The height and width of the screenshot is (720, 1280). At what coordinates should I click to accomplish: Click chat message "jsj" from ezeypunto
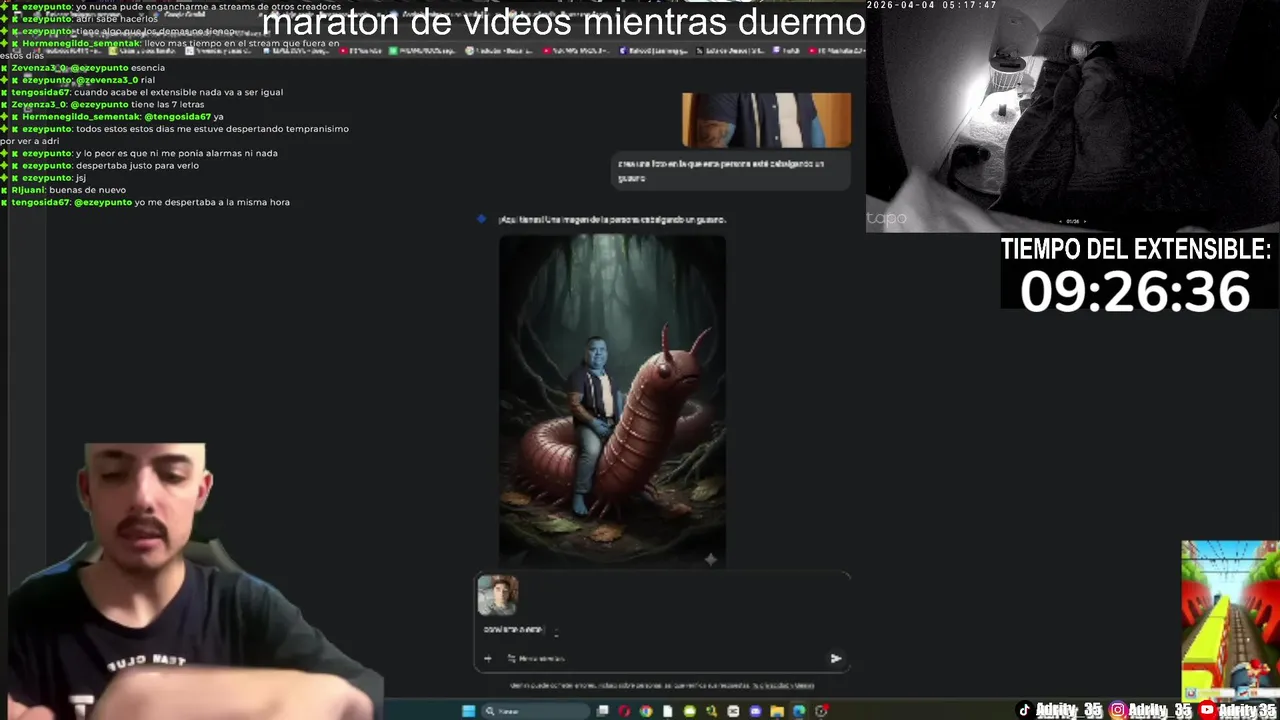click(81, 177)
